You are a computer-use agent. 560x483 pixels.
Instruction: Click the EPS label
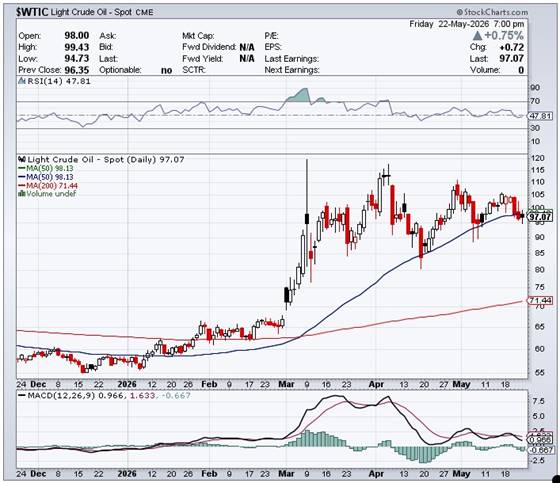click(273, 47)
